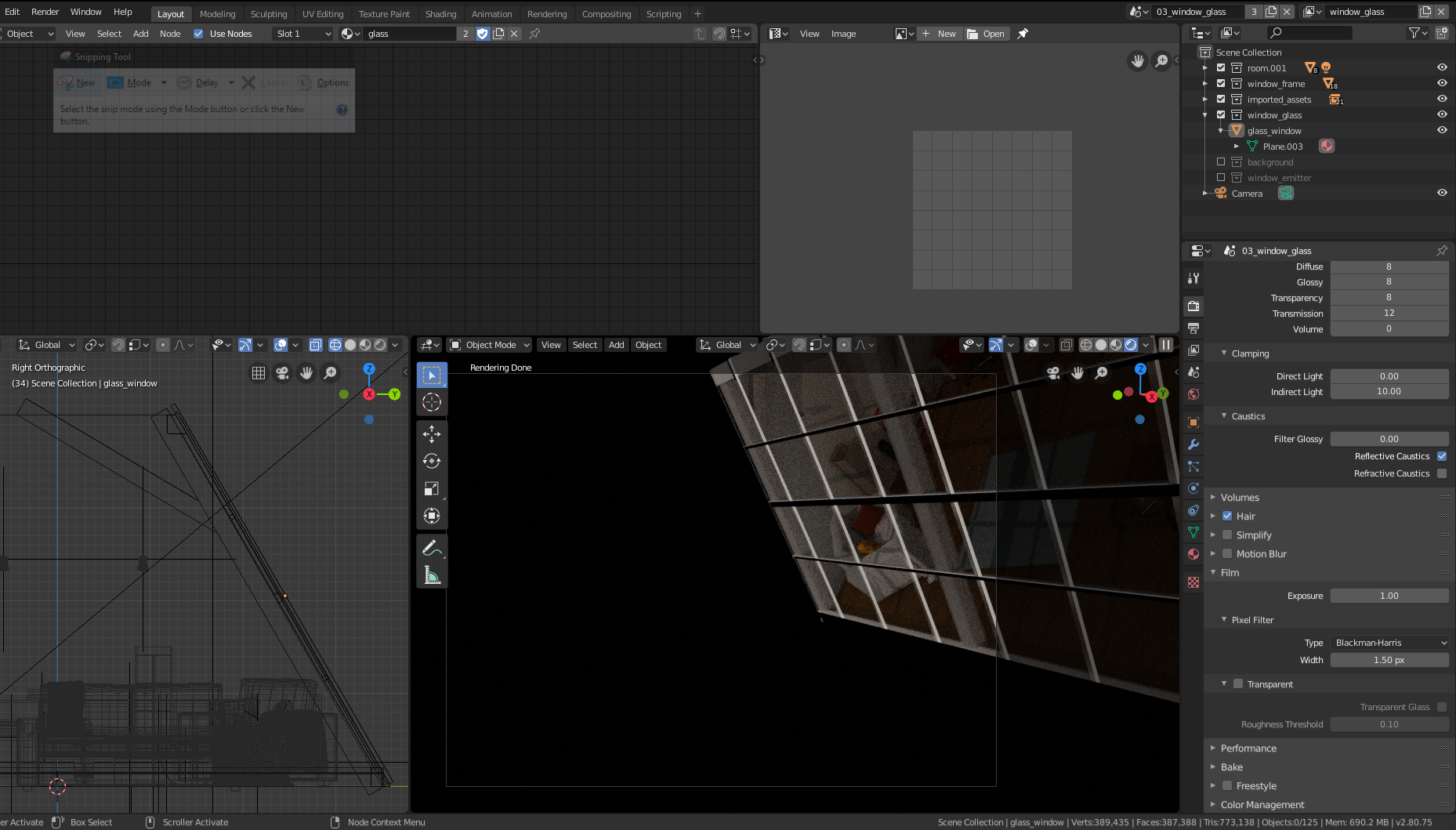This screenshot has width=1456, height=830.
Task: Disable Reflective Caustics
Action: (x=1442, y=455)
